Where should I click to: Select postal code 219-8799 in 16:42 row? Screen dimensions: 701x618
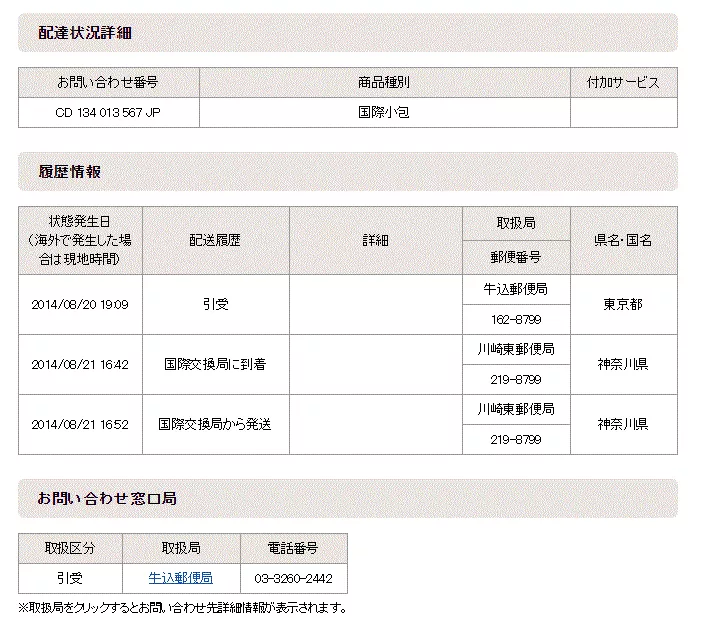(516, 380)
